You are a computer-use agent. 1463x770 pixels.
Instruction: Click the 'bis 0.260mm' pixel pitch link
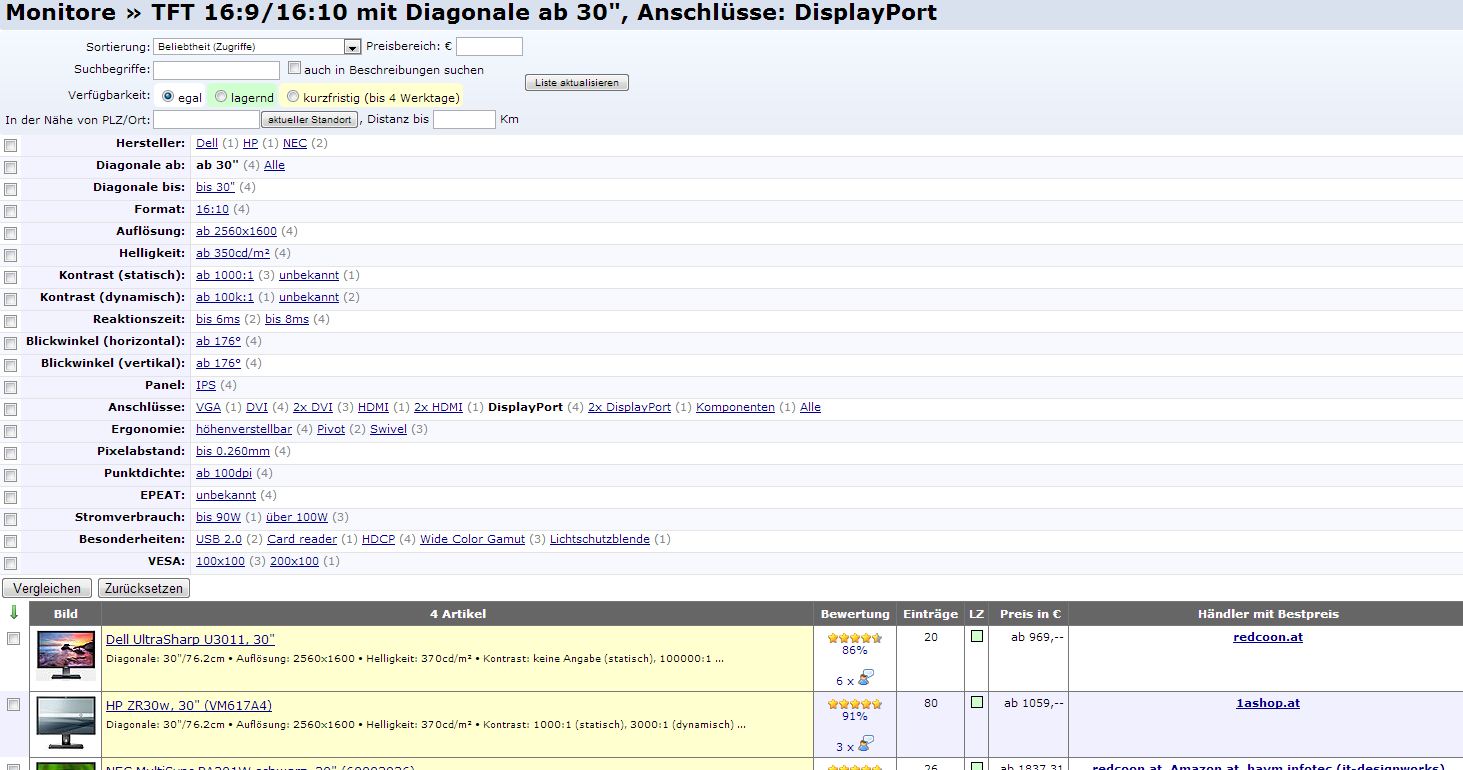(233, 451)
